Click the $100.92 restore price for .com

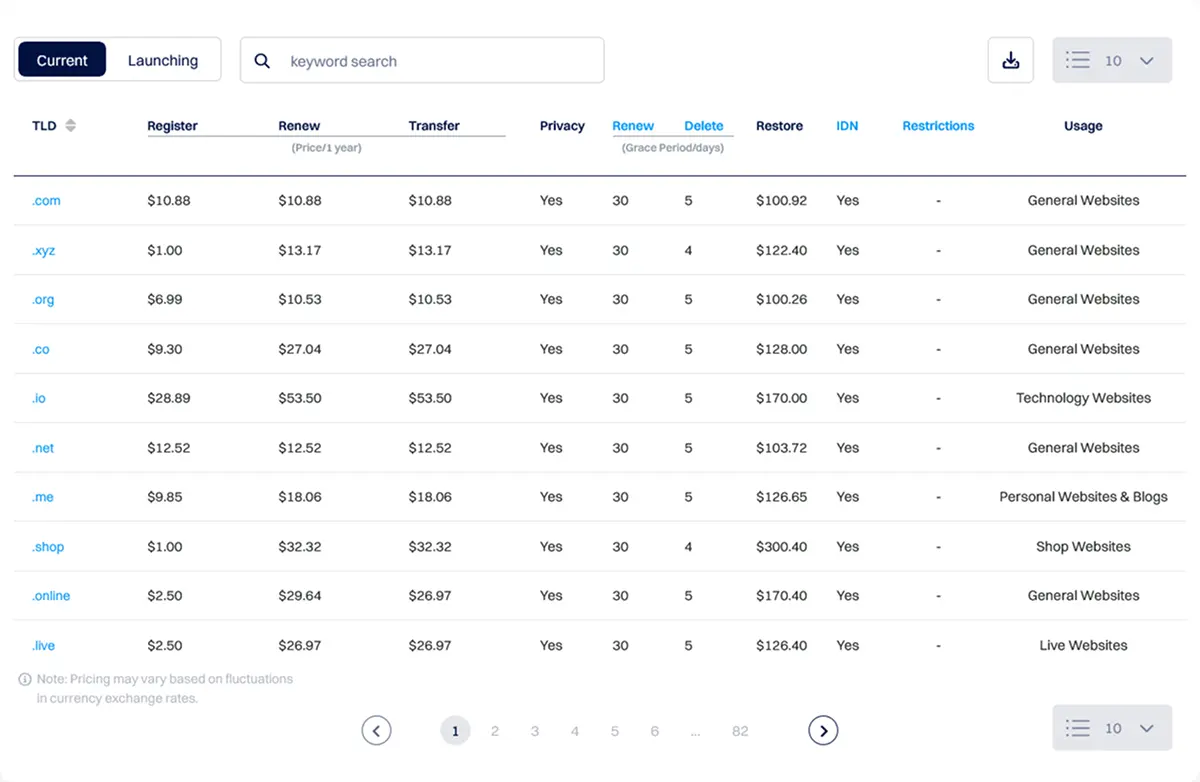[782, 200]
